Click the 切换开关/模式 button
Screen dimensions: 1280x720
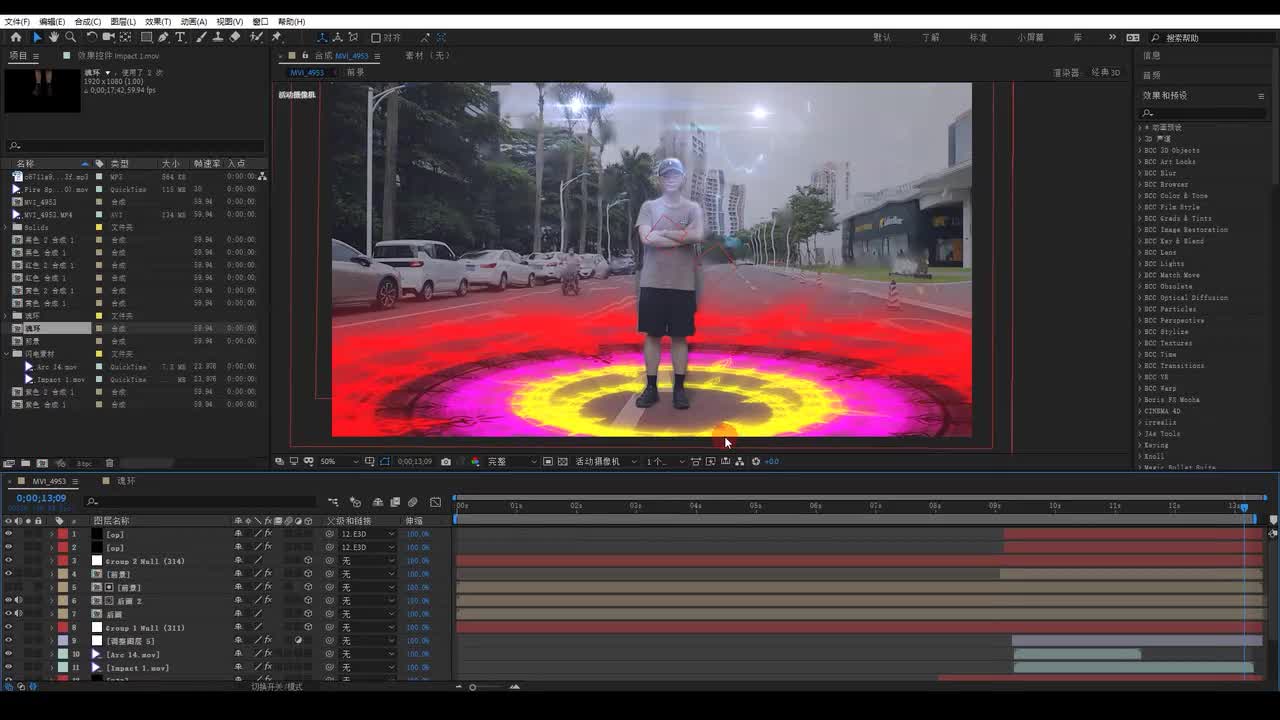point(276,686)
